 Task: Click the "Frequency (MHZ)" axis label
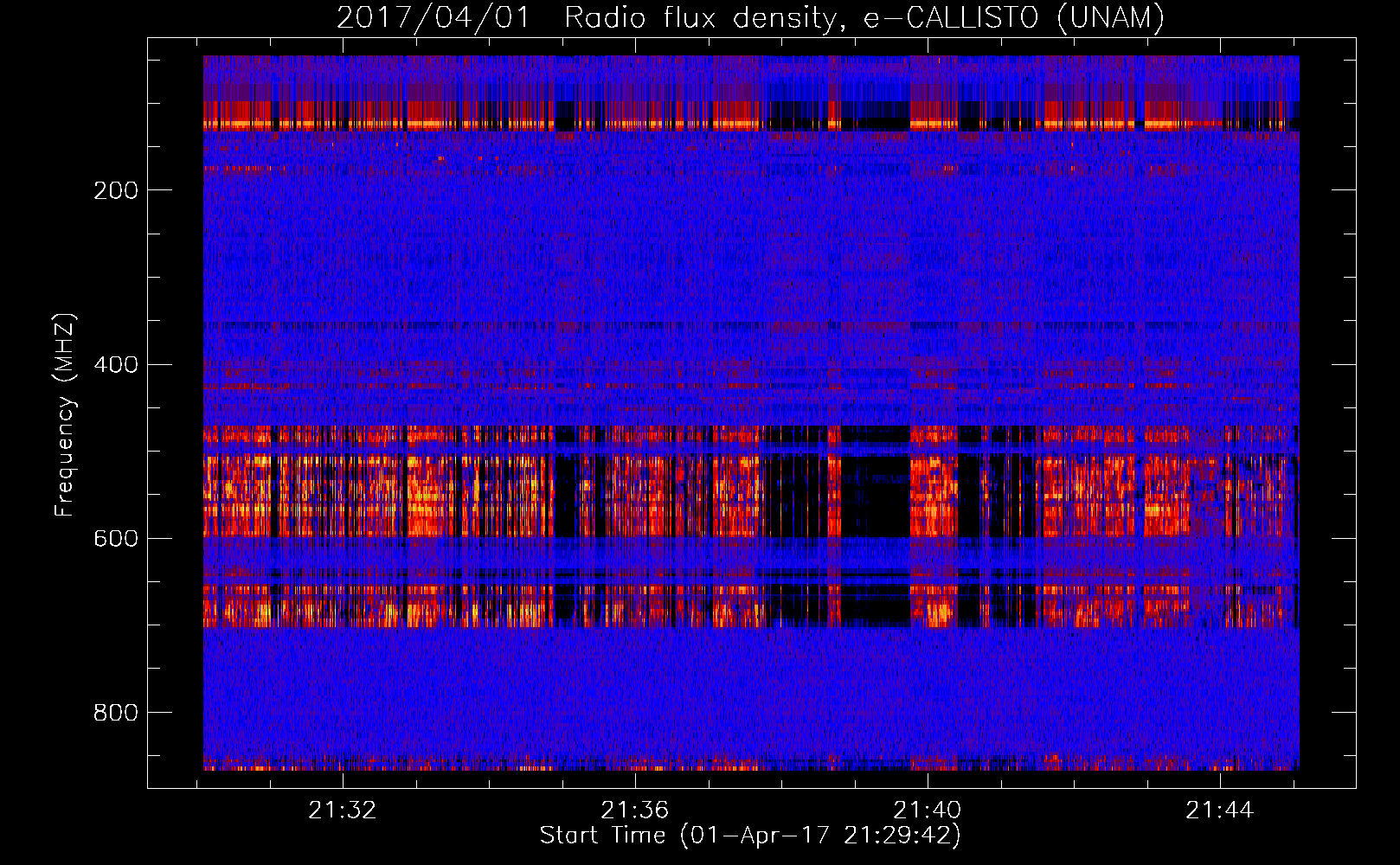(64, 414)
